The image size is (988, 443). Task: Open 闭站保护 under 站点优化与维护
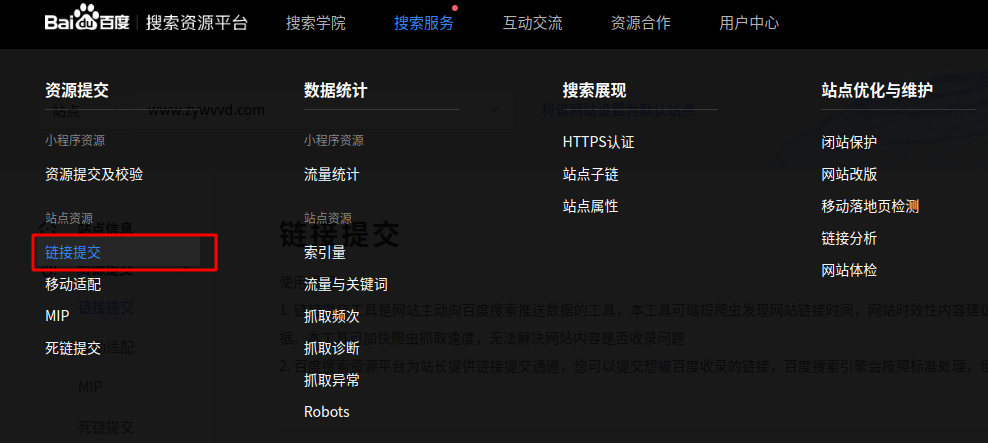[x=849, y=142]
